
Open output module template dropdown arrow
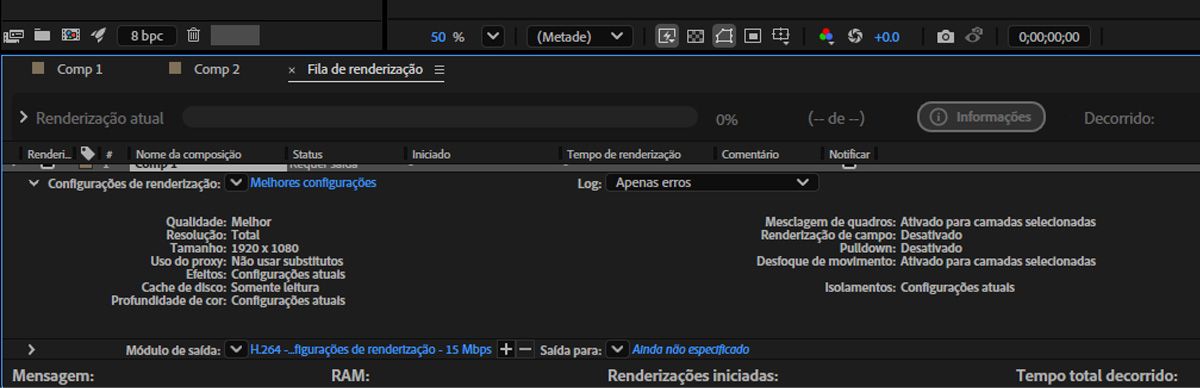(236, 349)
